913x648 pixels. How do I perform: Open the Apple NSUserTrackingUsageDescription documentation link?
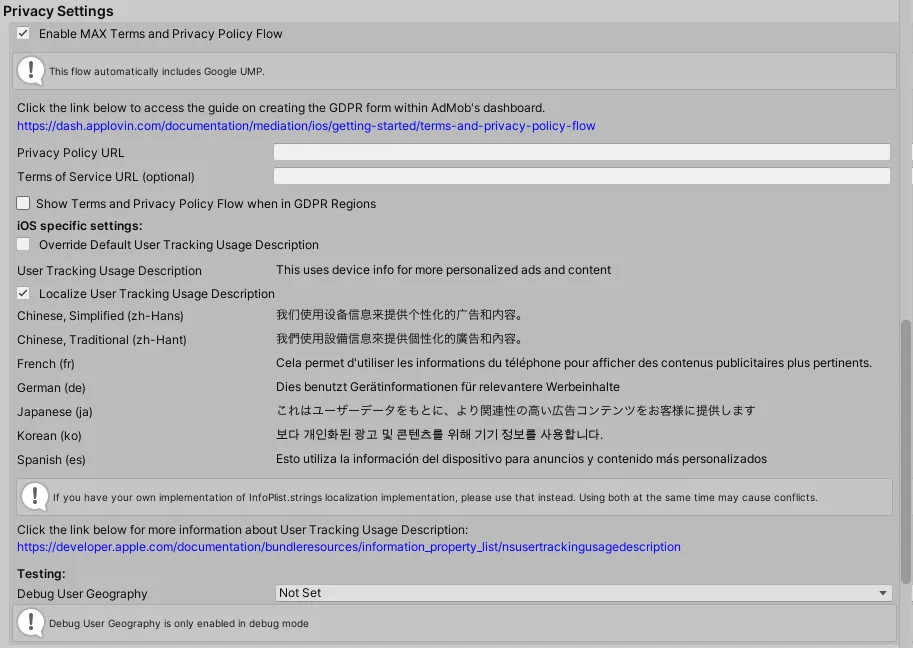350,547
